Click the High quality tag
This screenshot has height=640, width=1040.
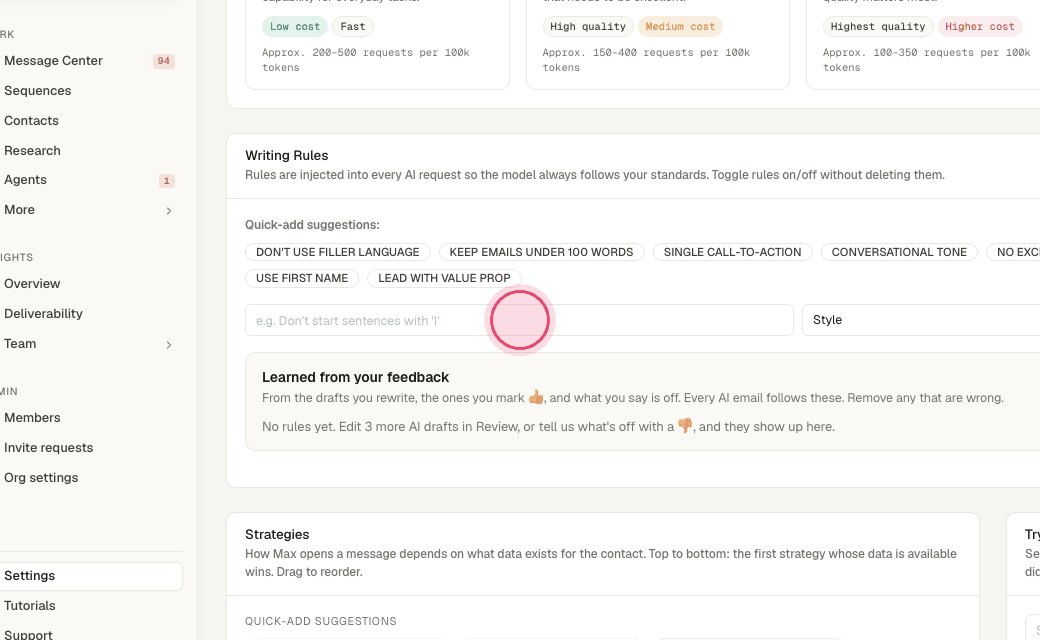click(588, 27)
